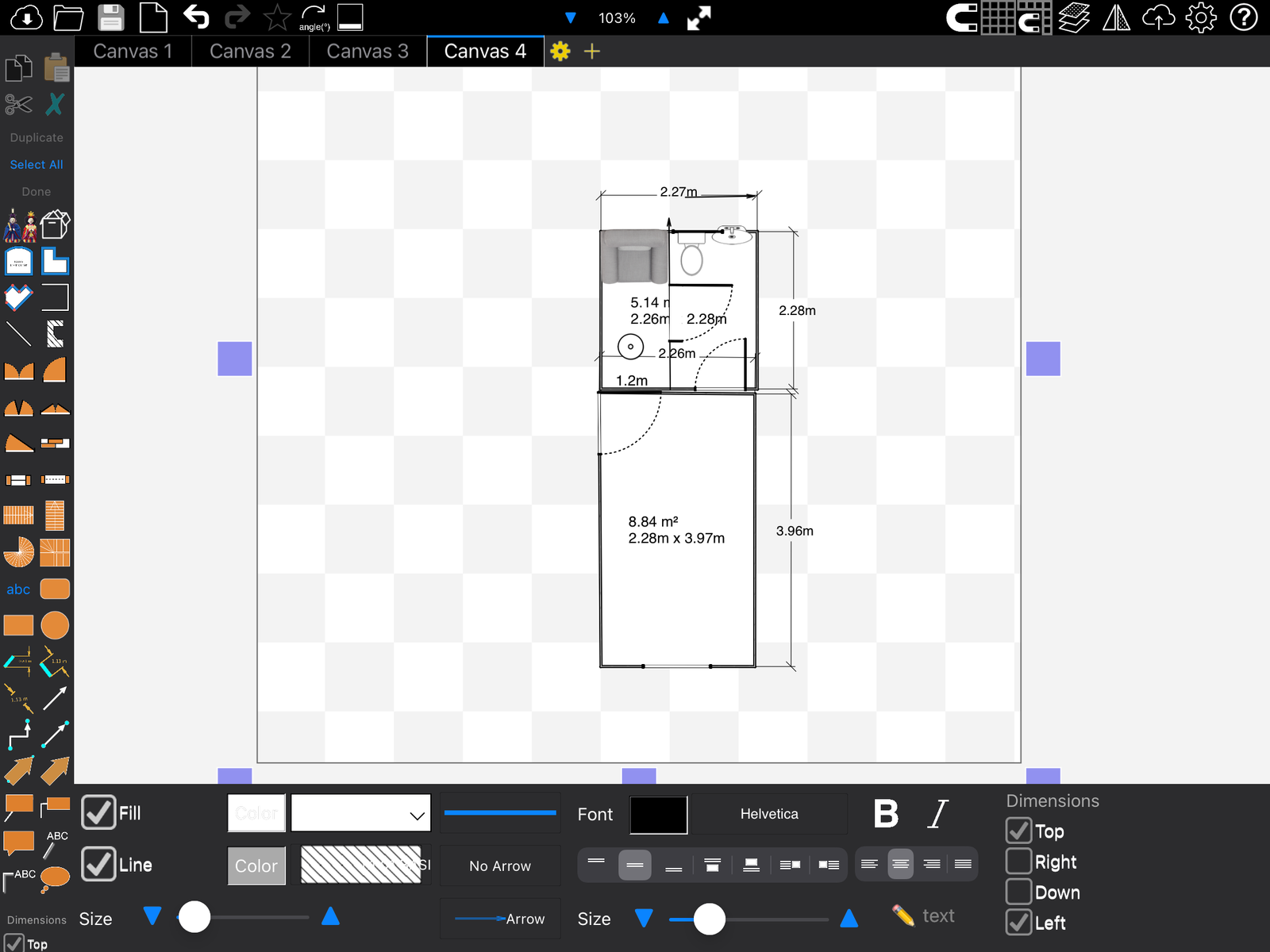The height and width of the screenshot is (952, 1270).
Task: Select the spiral staircase symbol
Action: pyautogui.click(x=18, y=552)
